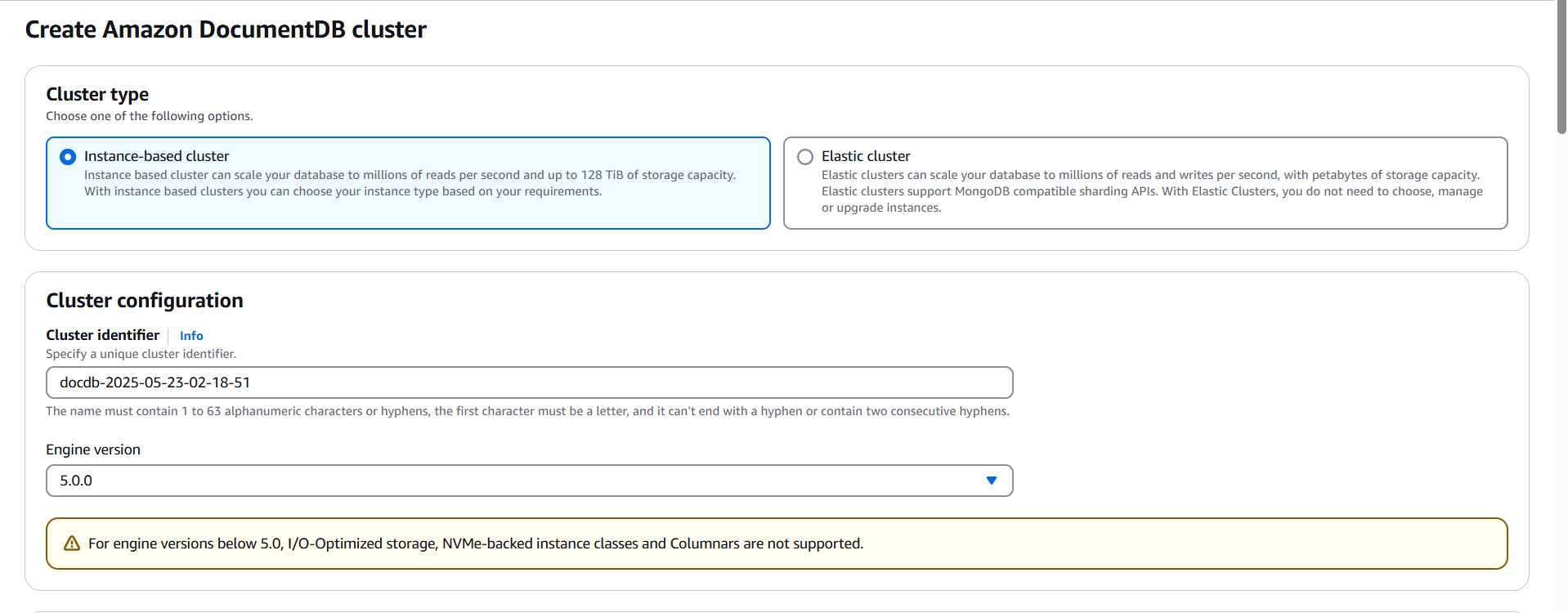Viewport: 1568px width, 613px height.
Task: Open the Engine version dropdown
Action: tap(530, 481)
